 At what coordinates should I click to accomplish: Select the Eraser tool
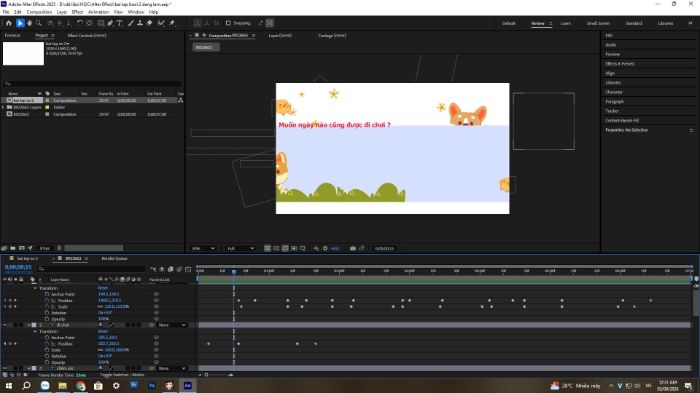tap(150, 23)
